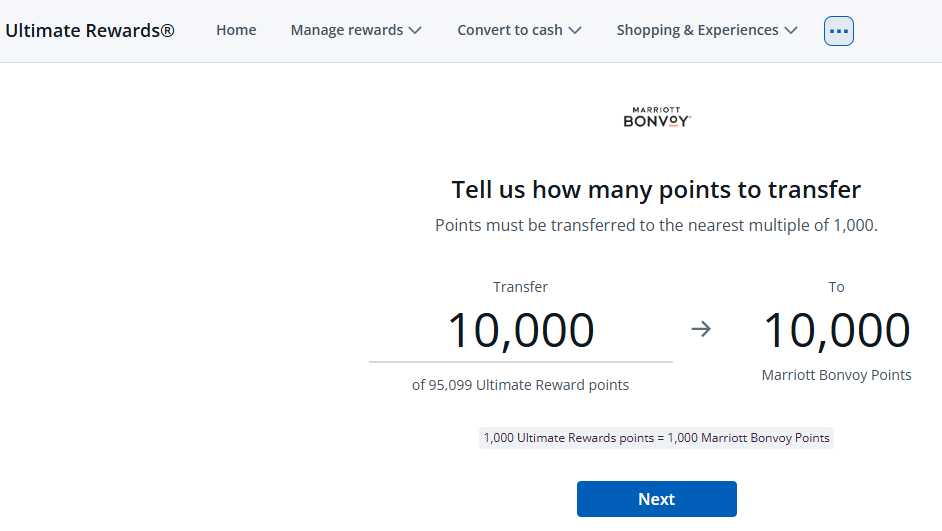Expand the Manage rewards chevron
942x531 pixels.
[x=415, y=31]
